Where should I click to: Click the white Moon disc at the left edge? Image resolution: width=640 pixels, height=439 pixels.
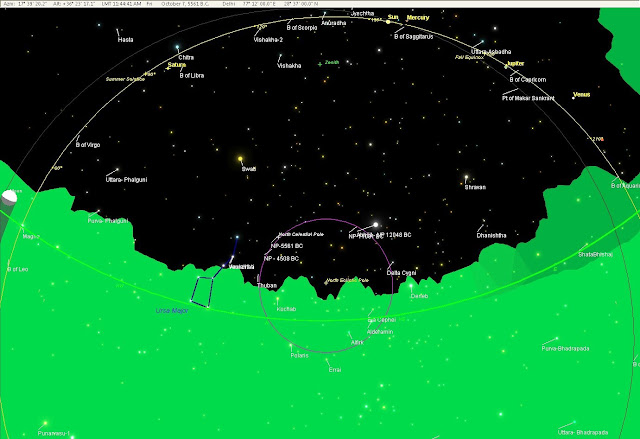coord(9,197)
